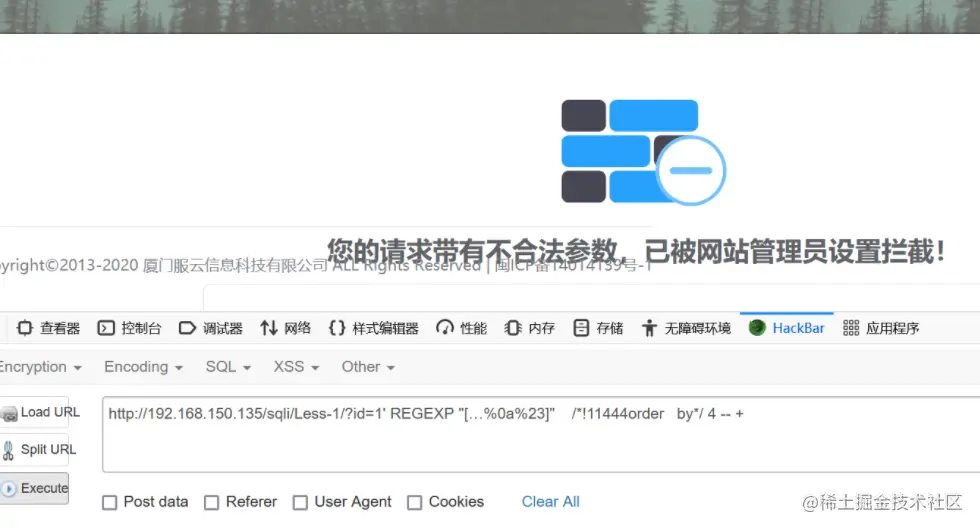Enable the Post data checkbox
Screen dimensions: 980x530
tap(109, 502)
